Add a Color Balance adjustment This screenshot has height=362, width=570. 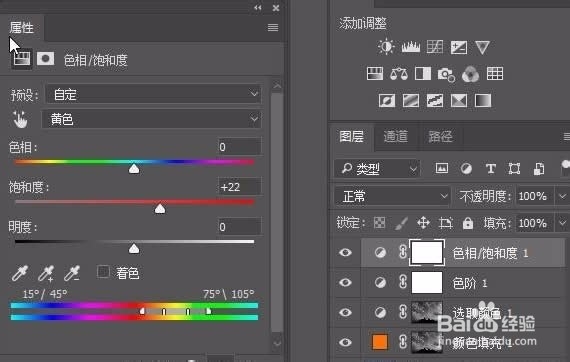click(x=399, y=74)
